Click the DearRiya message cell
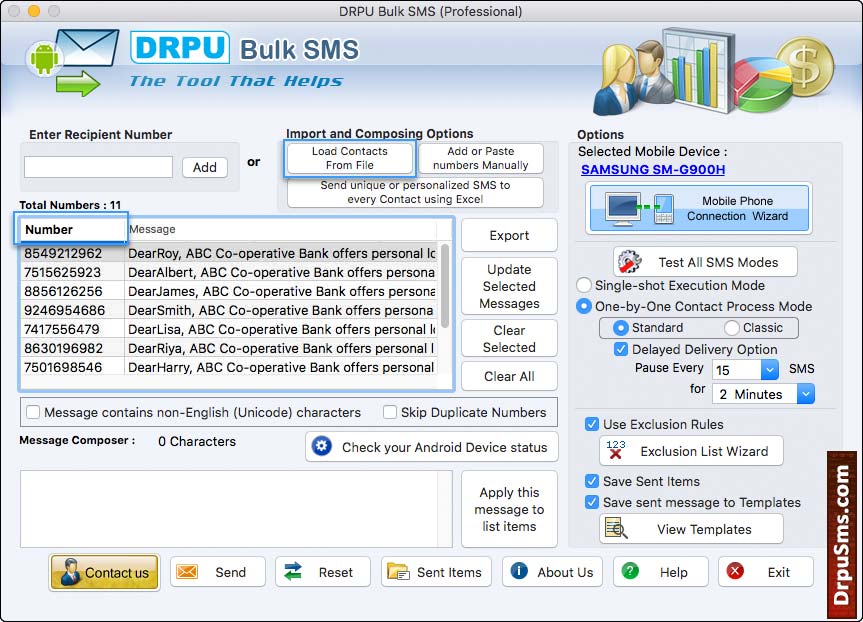This screenshot has width=863, height=622. pyautogui.click(x=281, y=348)
